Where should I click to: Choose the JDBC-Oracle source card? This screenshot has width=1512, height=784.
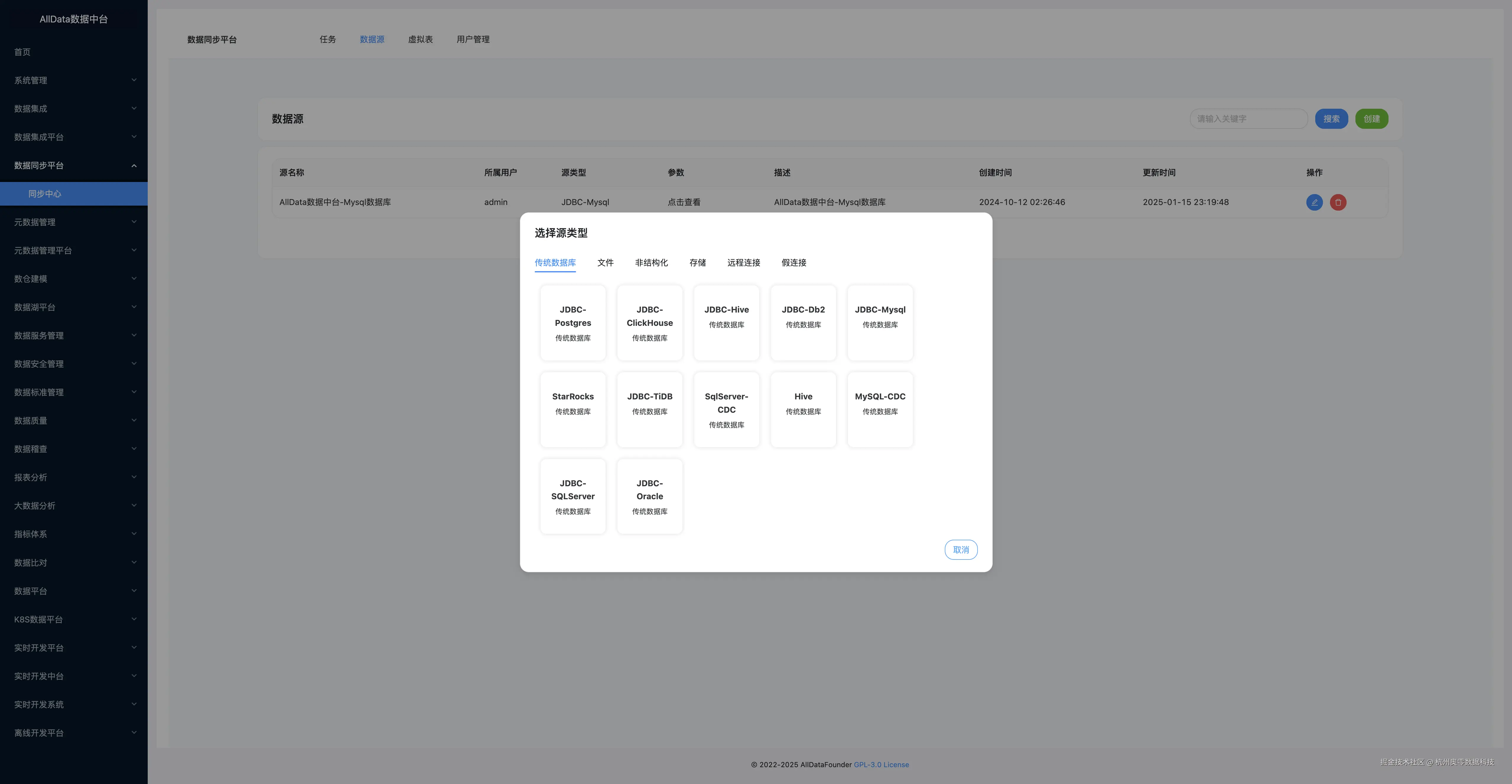point(649,497)
